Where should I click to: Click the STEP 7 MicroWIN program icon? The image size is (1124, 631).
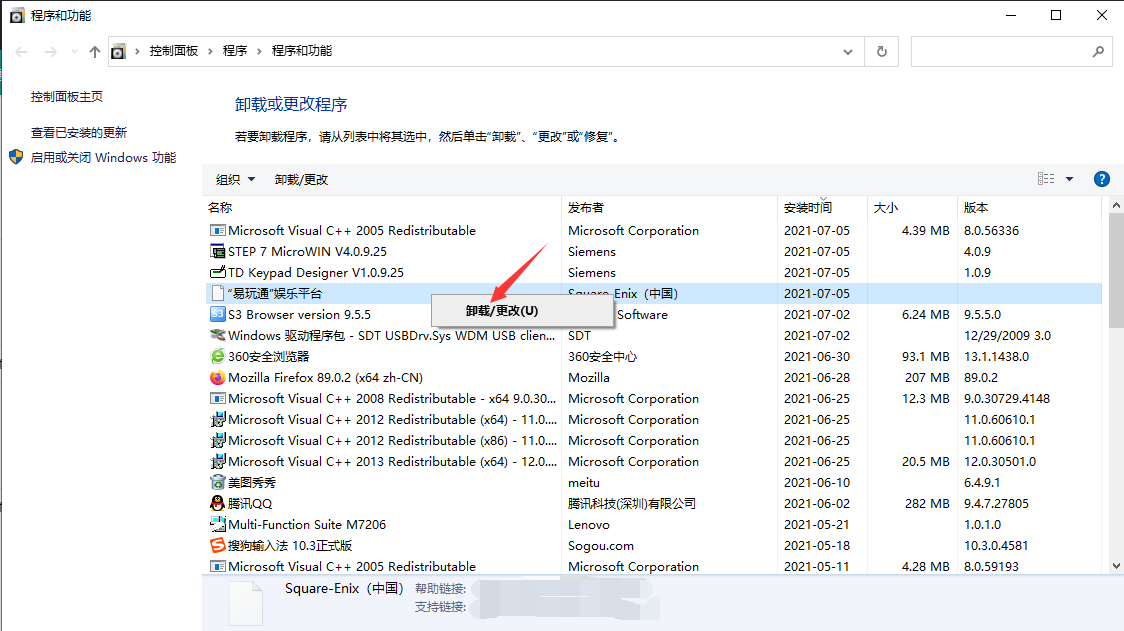(x=218, y=252)
